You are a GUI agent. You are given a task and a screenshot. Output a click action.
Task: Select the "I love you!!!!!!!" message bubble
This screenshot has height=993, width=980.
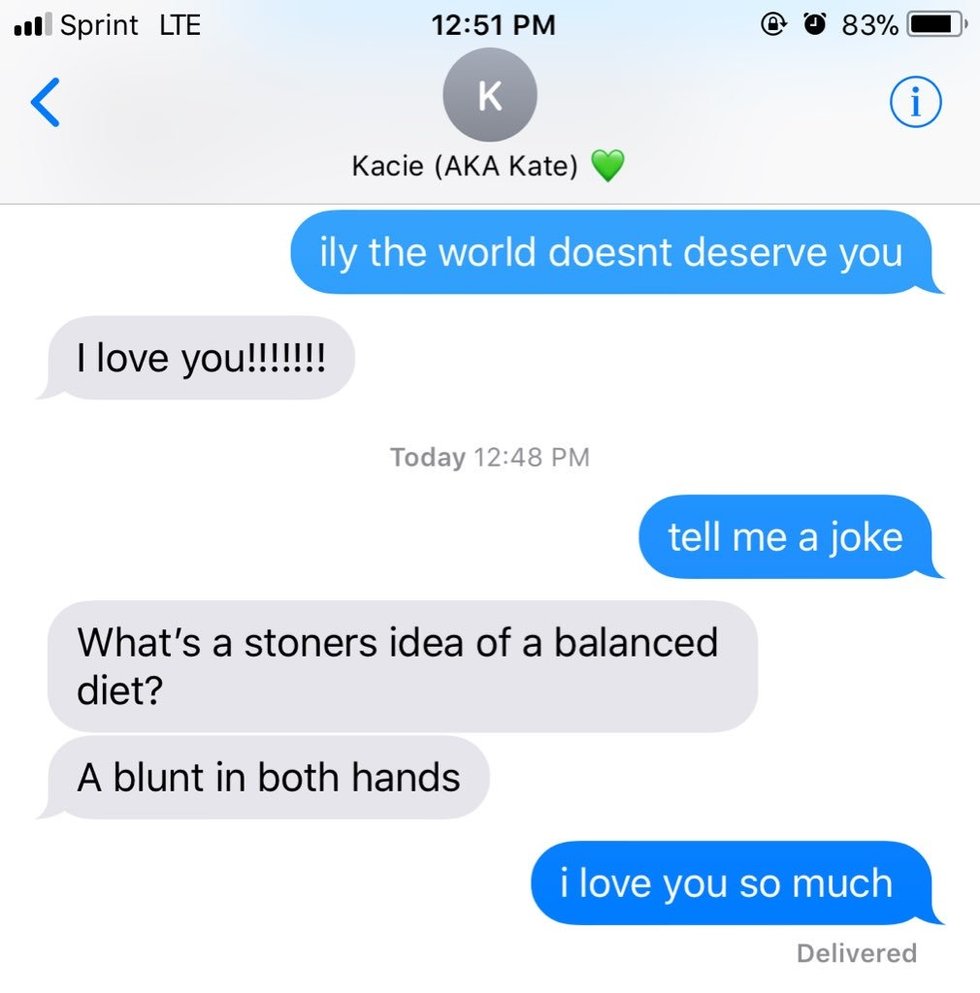(x=197, y=358)
